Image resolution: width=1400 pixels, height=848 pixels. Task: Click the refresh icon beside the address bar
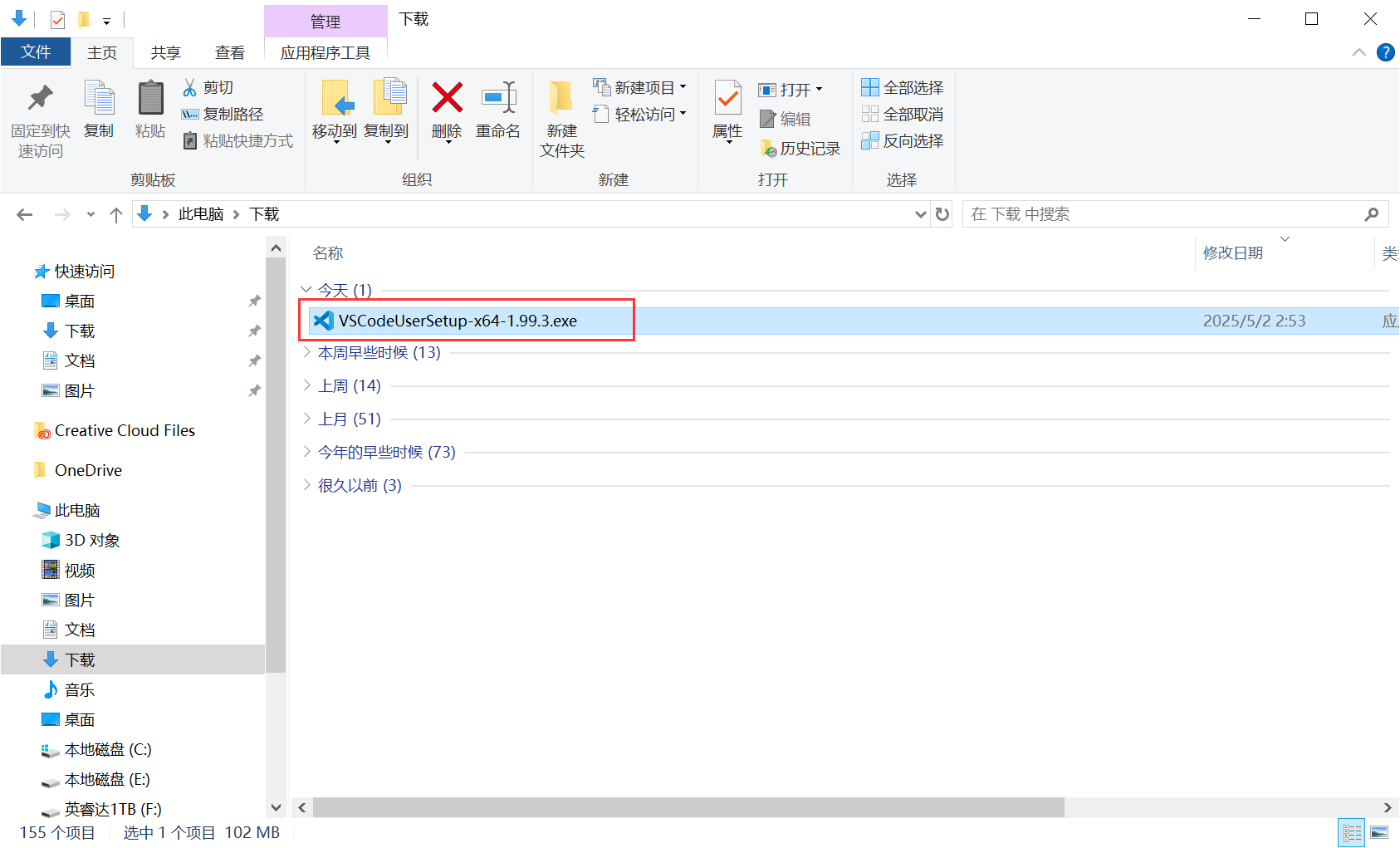pos(942,214)
